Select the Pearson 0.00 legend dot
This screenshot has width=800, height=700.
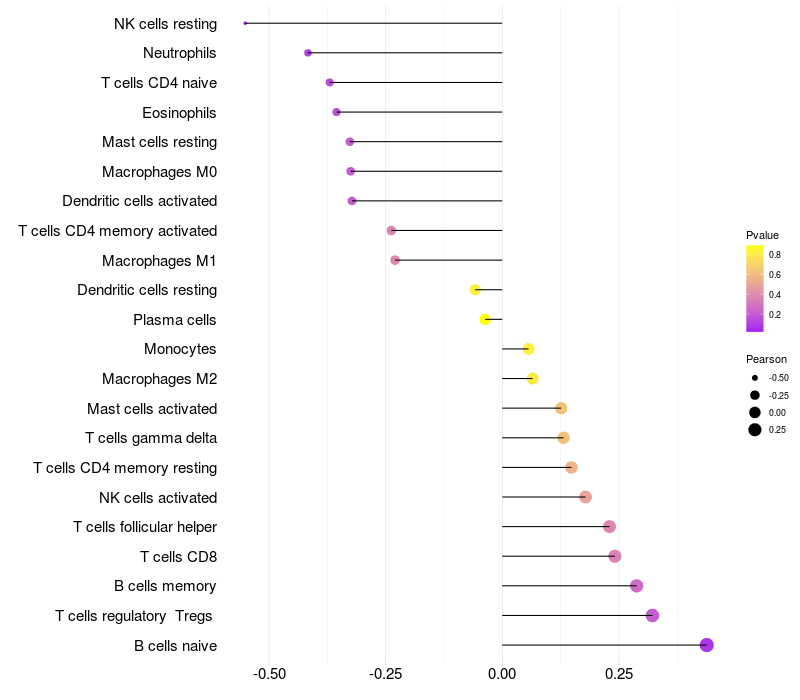click(x=755, y=412)
